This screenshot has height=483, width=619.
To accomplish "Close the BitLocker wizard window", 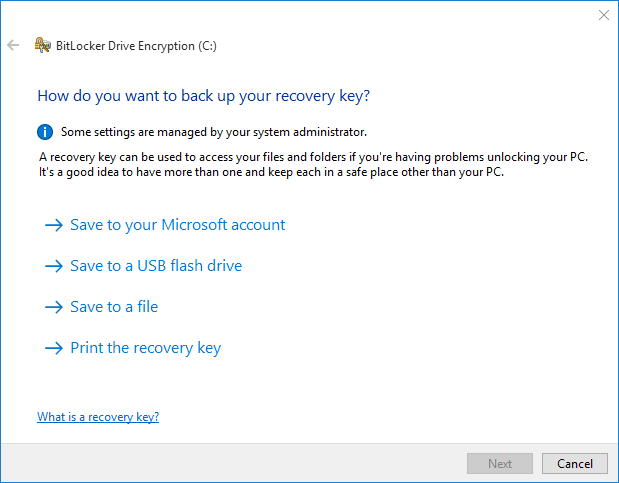I will click(x=603, y=15).
